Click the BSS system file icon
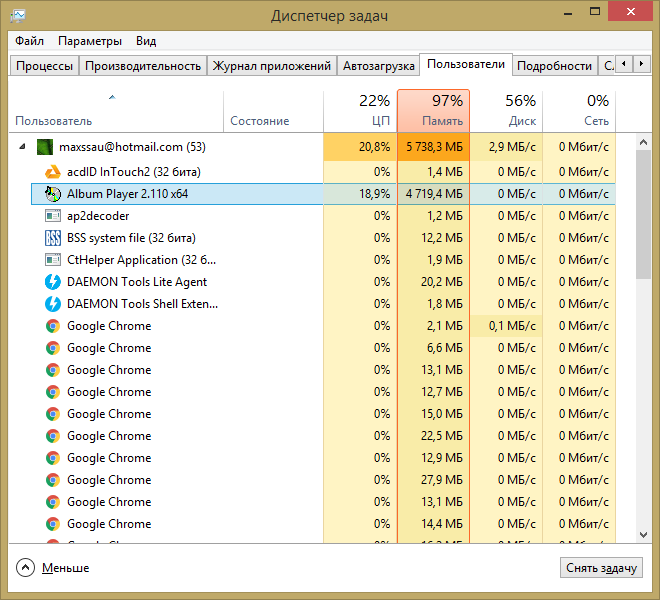This screenshot has width=660, height=600. pos(53,238)
